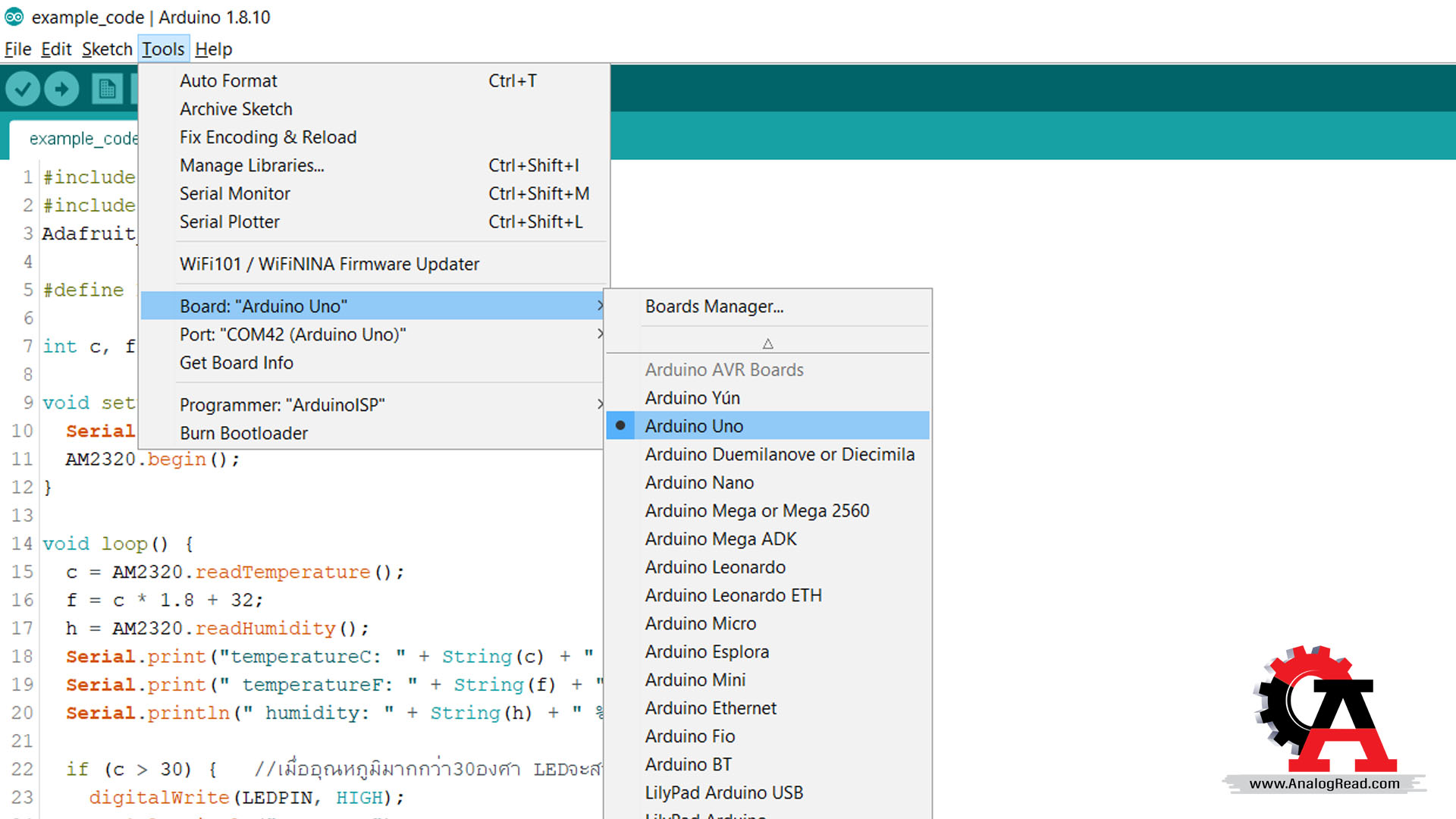Viewport: 1456px width, 819px height.
Task: Click line "f = c * 1.8 + 32;"
Action: click(x=165, y=600)
